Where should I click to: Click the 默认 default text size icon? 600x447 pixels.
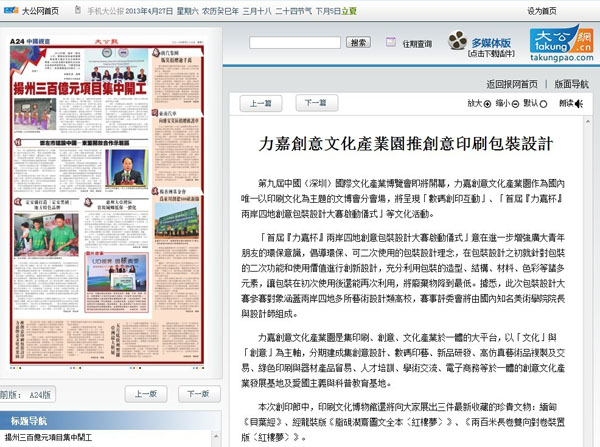coord(543,104)
